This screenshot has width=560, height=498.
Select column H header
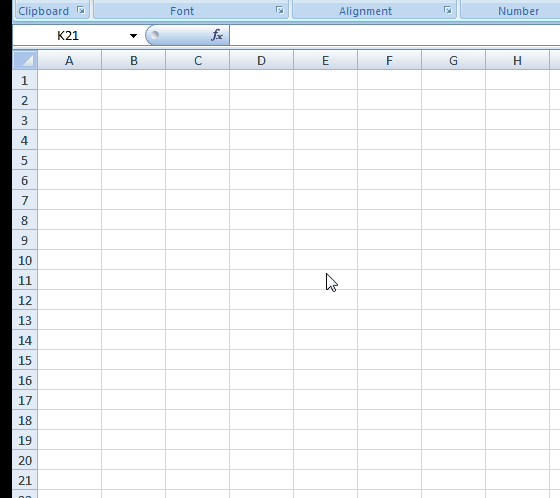pos(518,60)
